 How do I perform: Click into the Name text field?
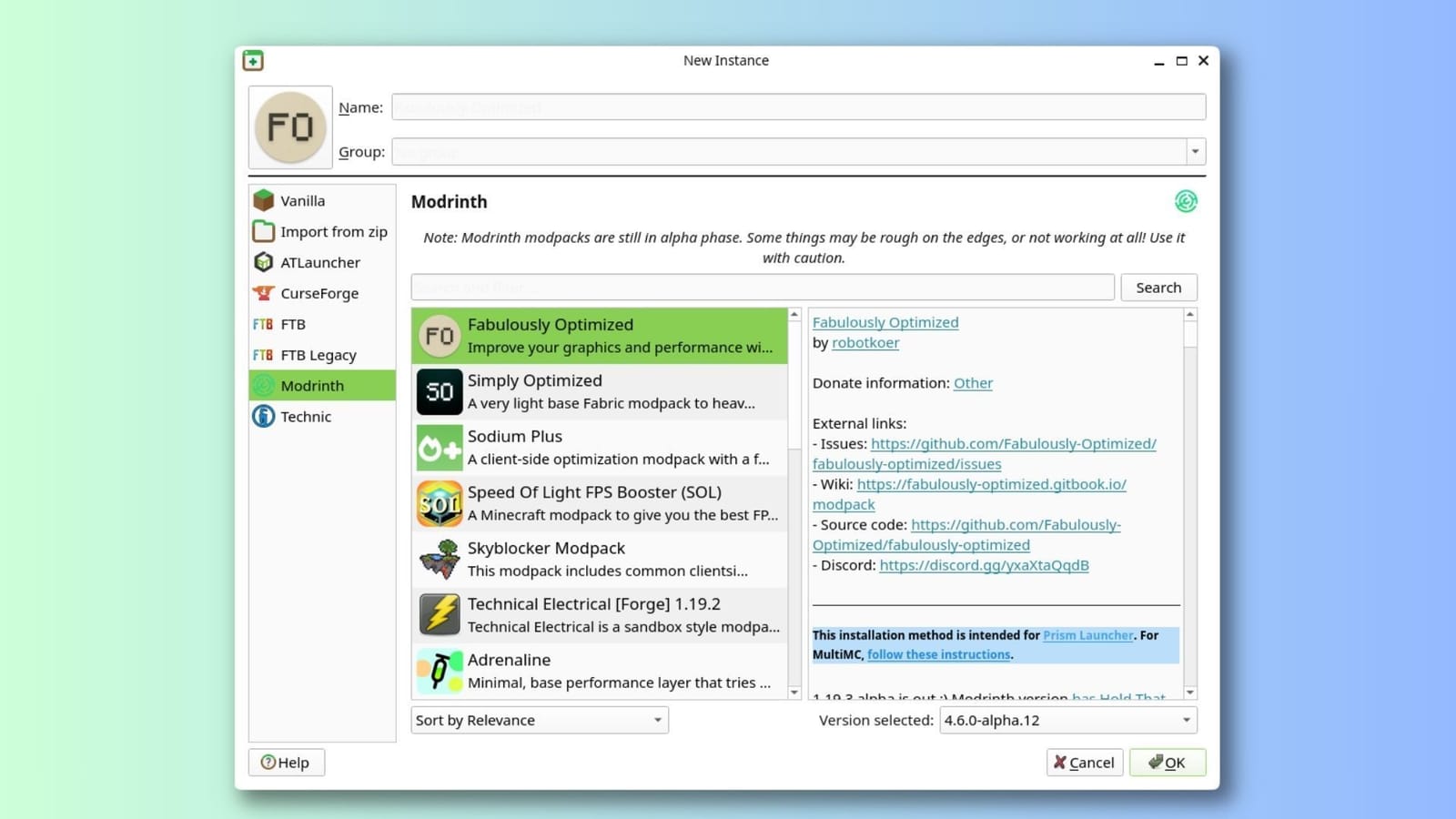[798, 107]
